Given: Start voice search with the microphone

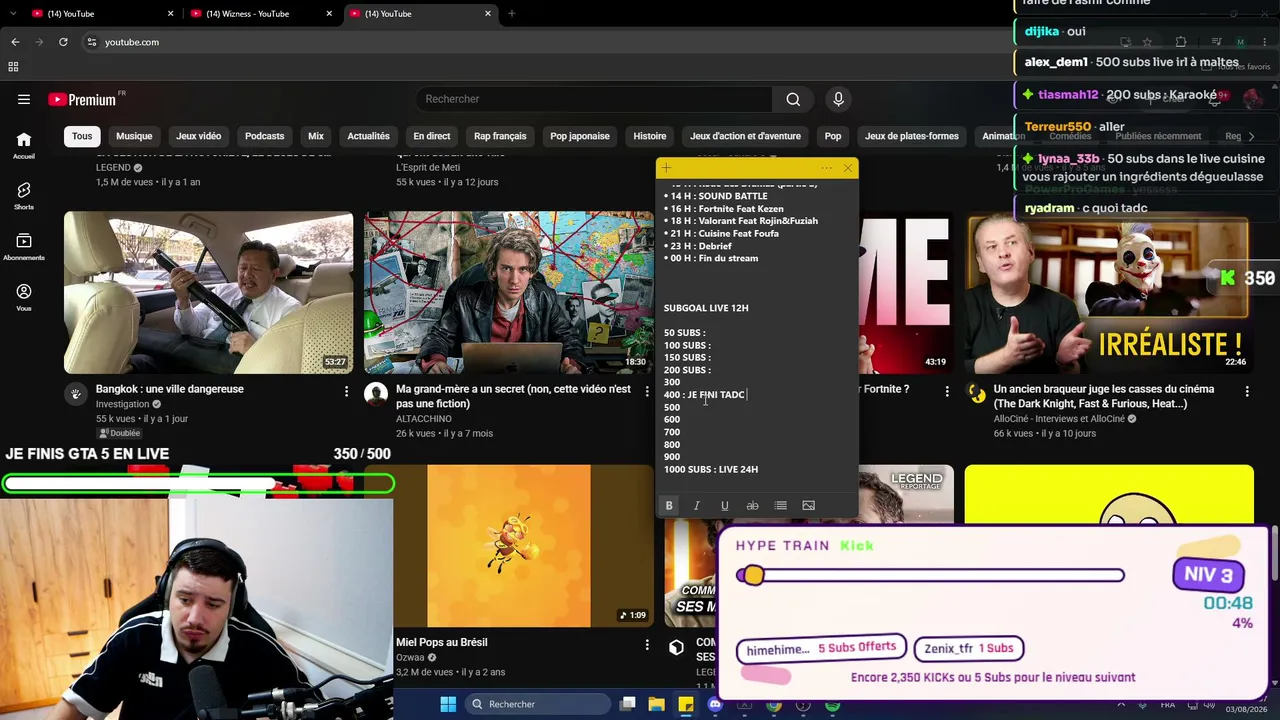Looking at the screenshot, I should click(x=838, y=99).
